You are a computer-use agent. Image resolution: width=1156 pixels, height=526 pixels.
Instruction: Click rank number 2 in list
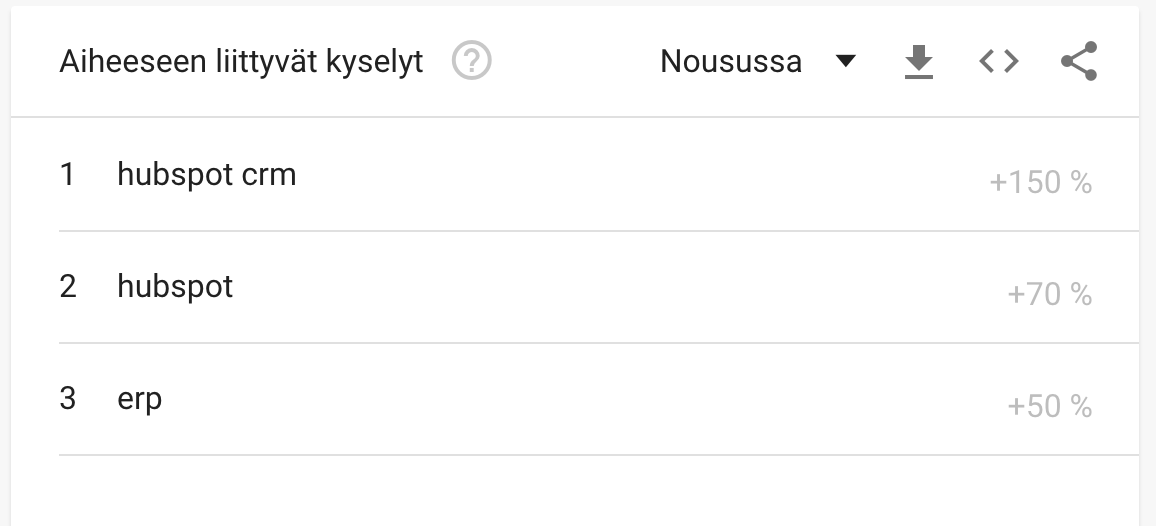(67, 287)
